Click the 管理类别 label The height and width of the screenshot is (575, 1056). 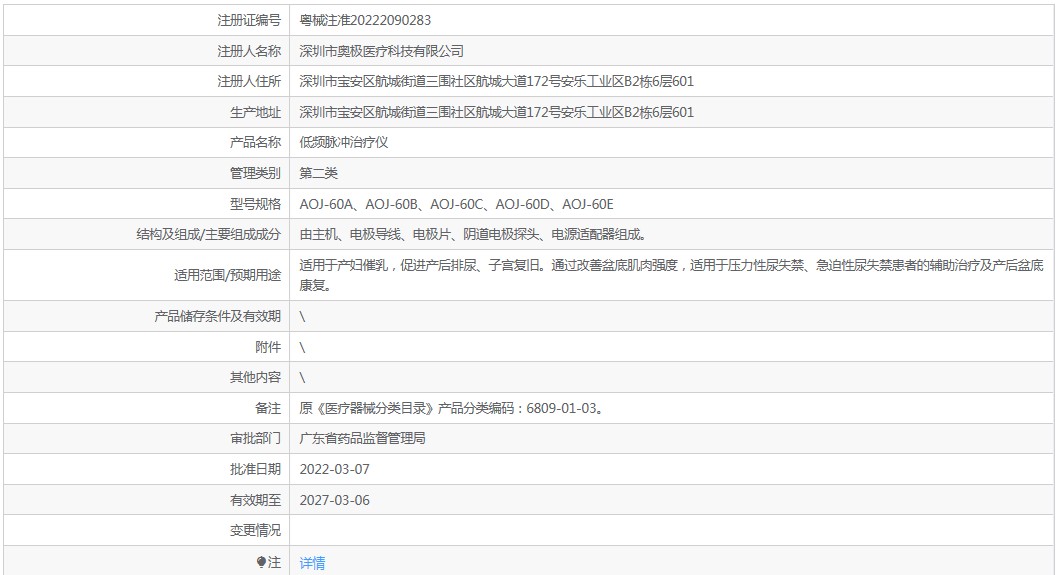(255, 173)
